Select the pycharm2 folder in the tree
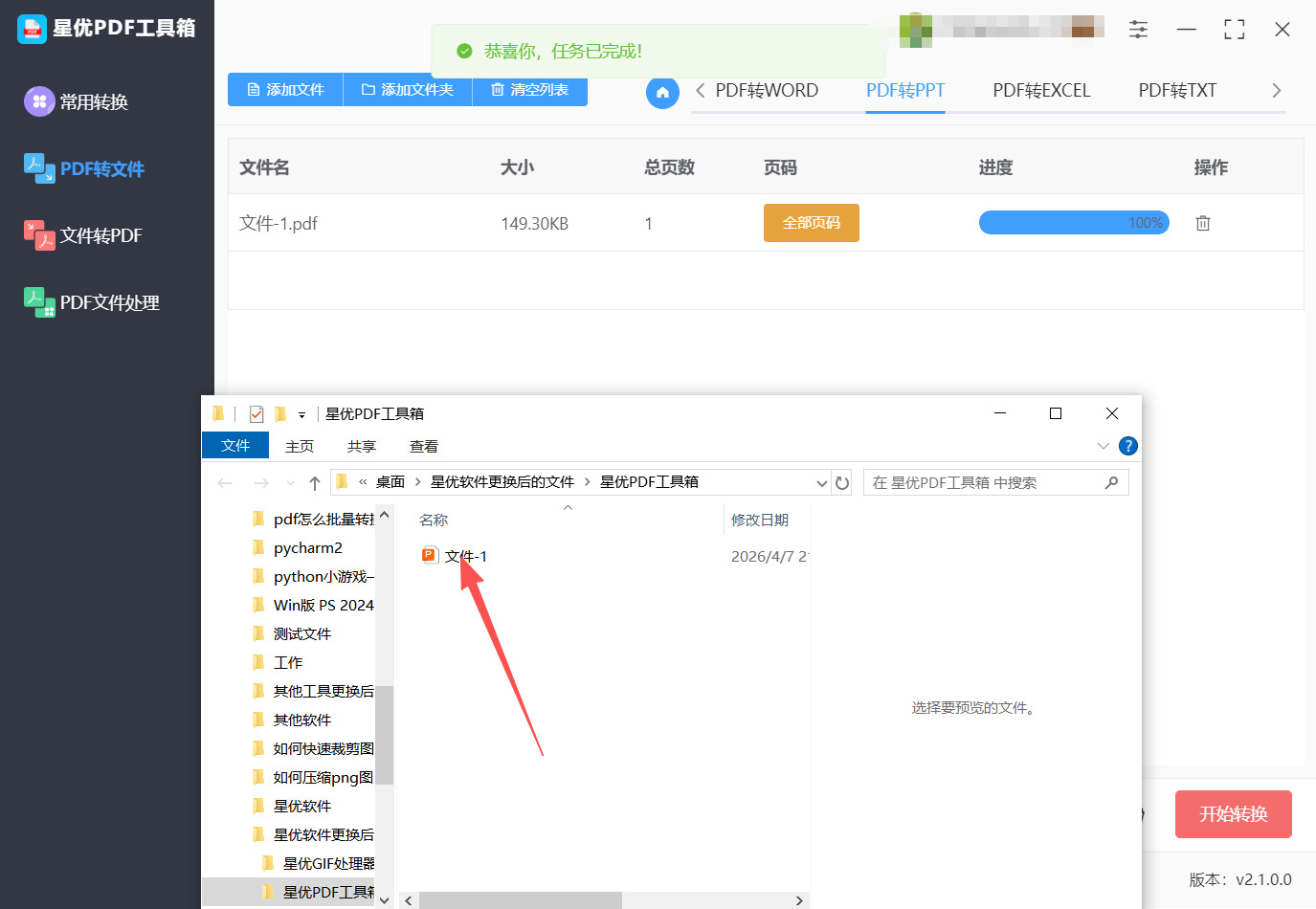 [x=308, y=547]
